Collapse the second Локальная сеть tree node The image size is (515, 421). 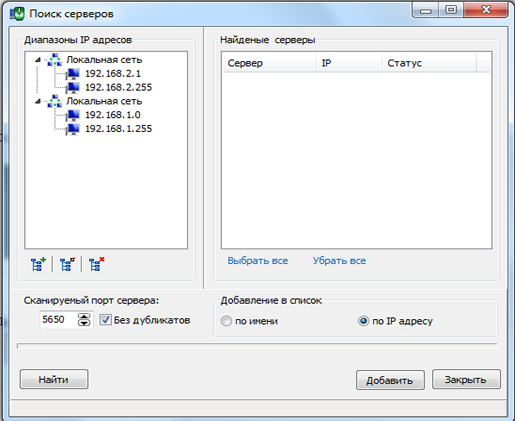pos(38,101)
